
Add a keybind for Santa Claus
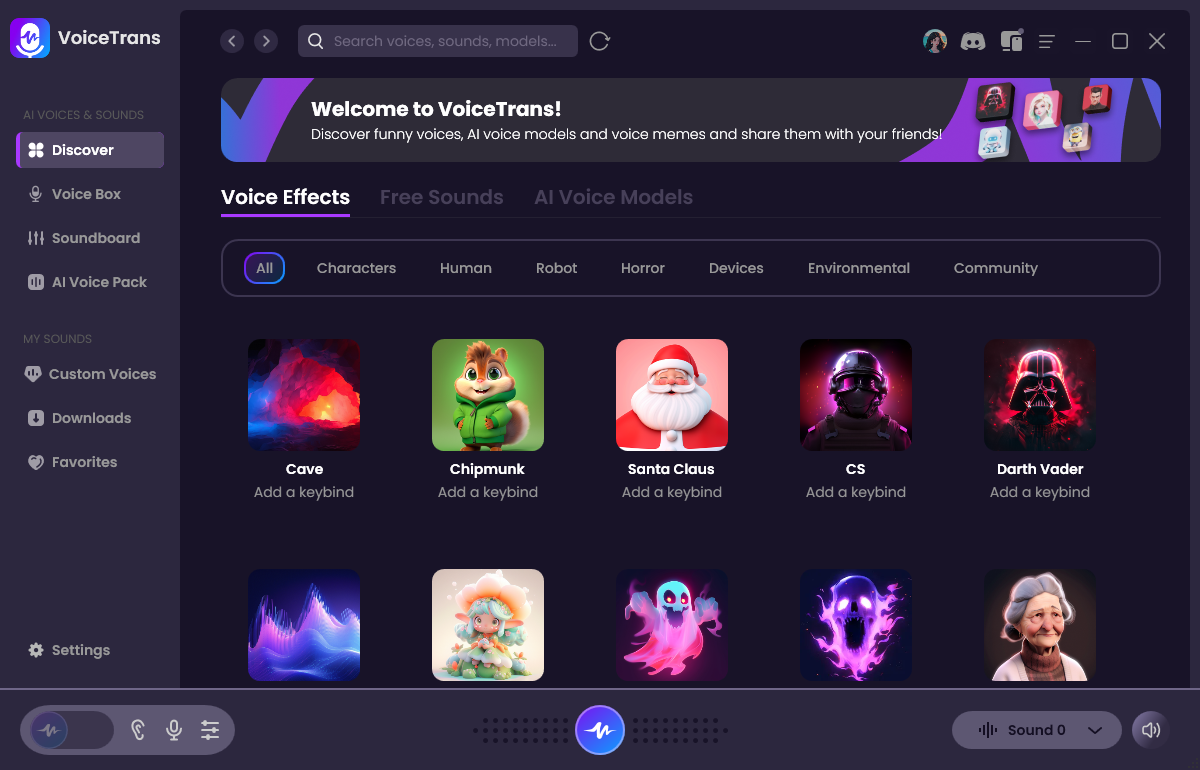click(671, 492)
